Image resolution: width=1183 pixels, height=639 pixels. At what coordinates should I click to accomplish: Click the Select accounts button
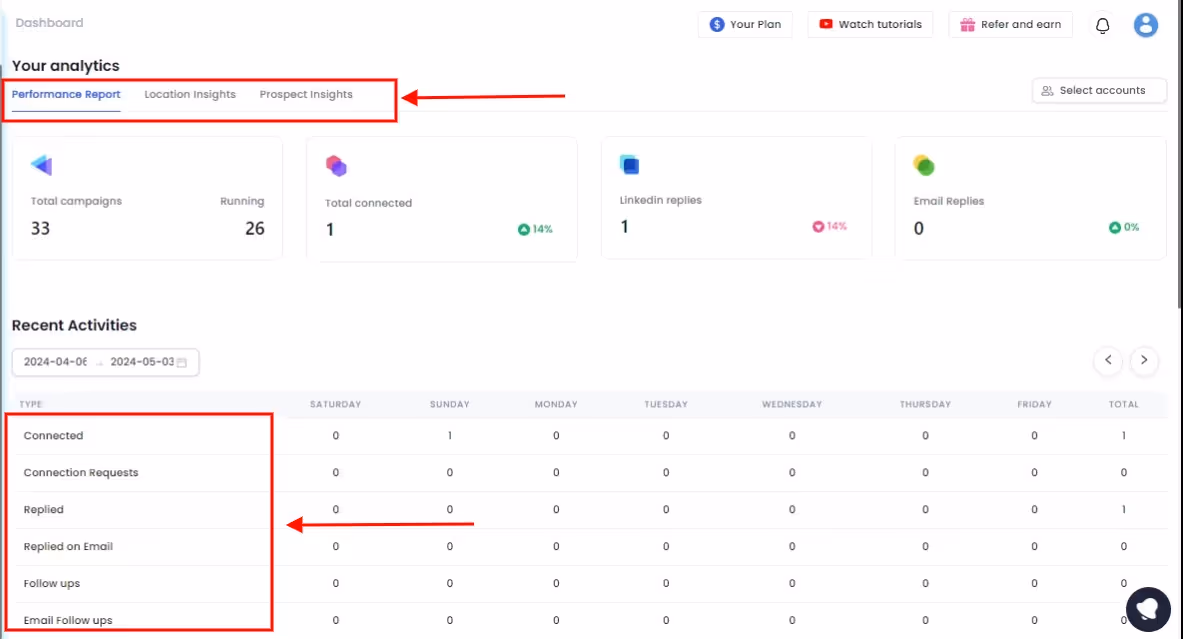coord(1099,90)
